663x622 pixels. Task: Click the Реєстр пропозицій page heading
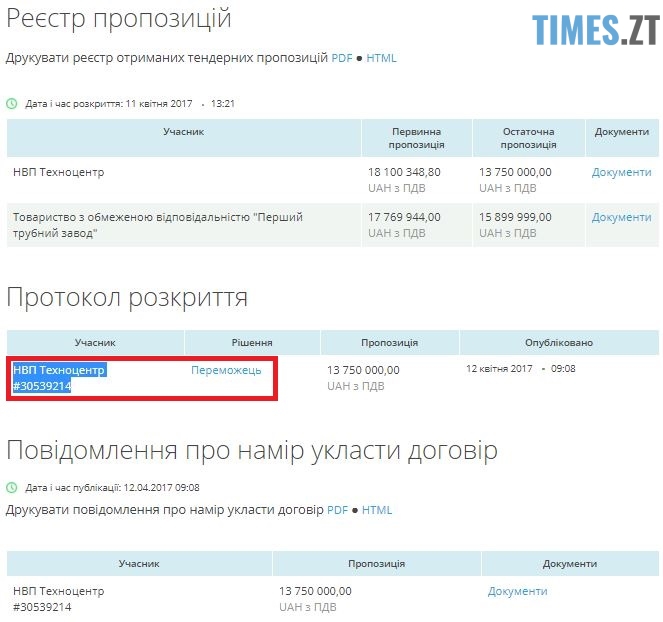point(119,18)
